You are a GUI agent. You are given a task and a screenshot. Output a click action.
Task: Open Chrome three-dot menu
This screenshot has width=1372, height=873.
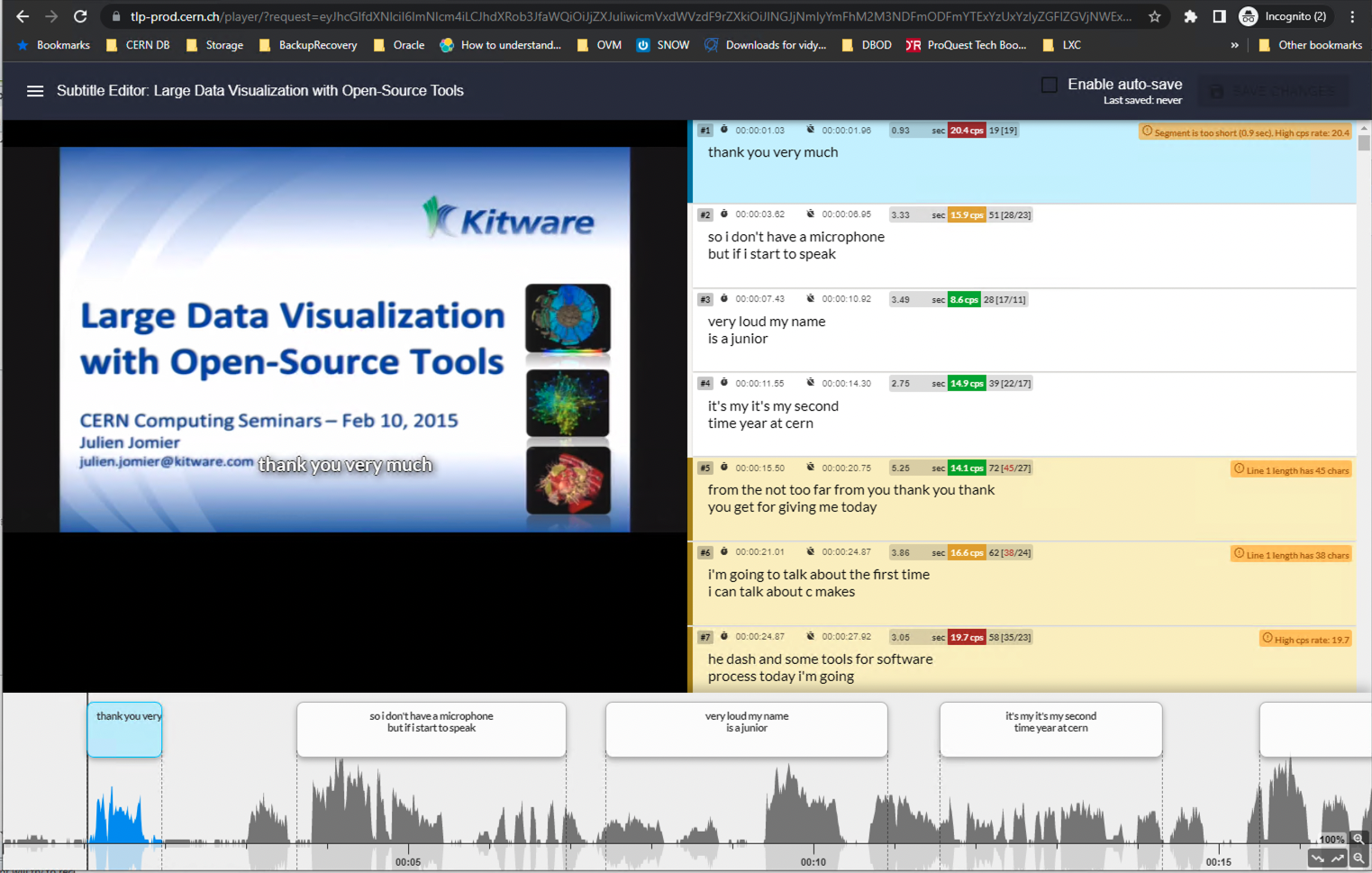pyautogui.click(x=1352, y=16)
